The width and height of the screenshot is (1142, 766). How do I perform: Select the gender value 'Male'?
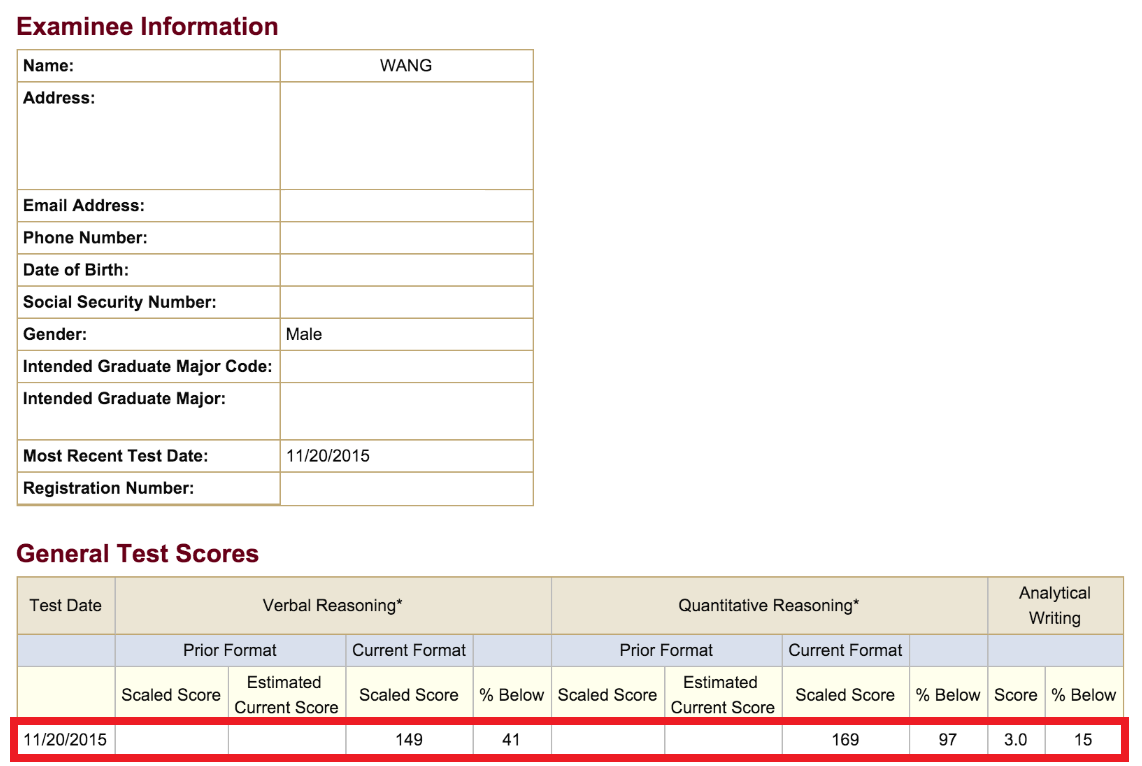304,334
